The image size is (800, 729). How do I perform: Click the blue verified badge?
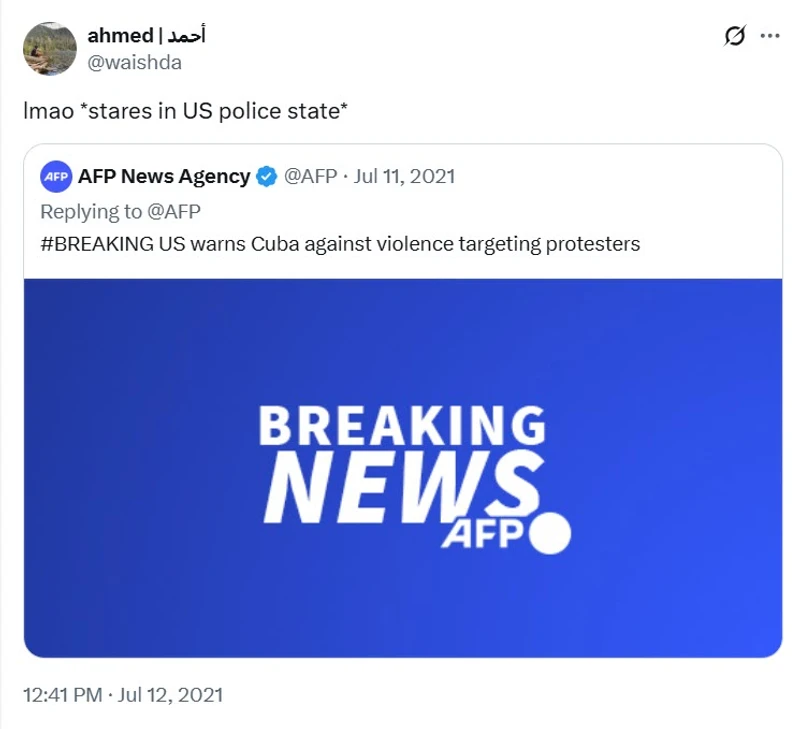point(267,177)
